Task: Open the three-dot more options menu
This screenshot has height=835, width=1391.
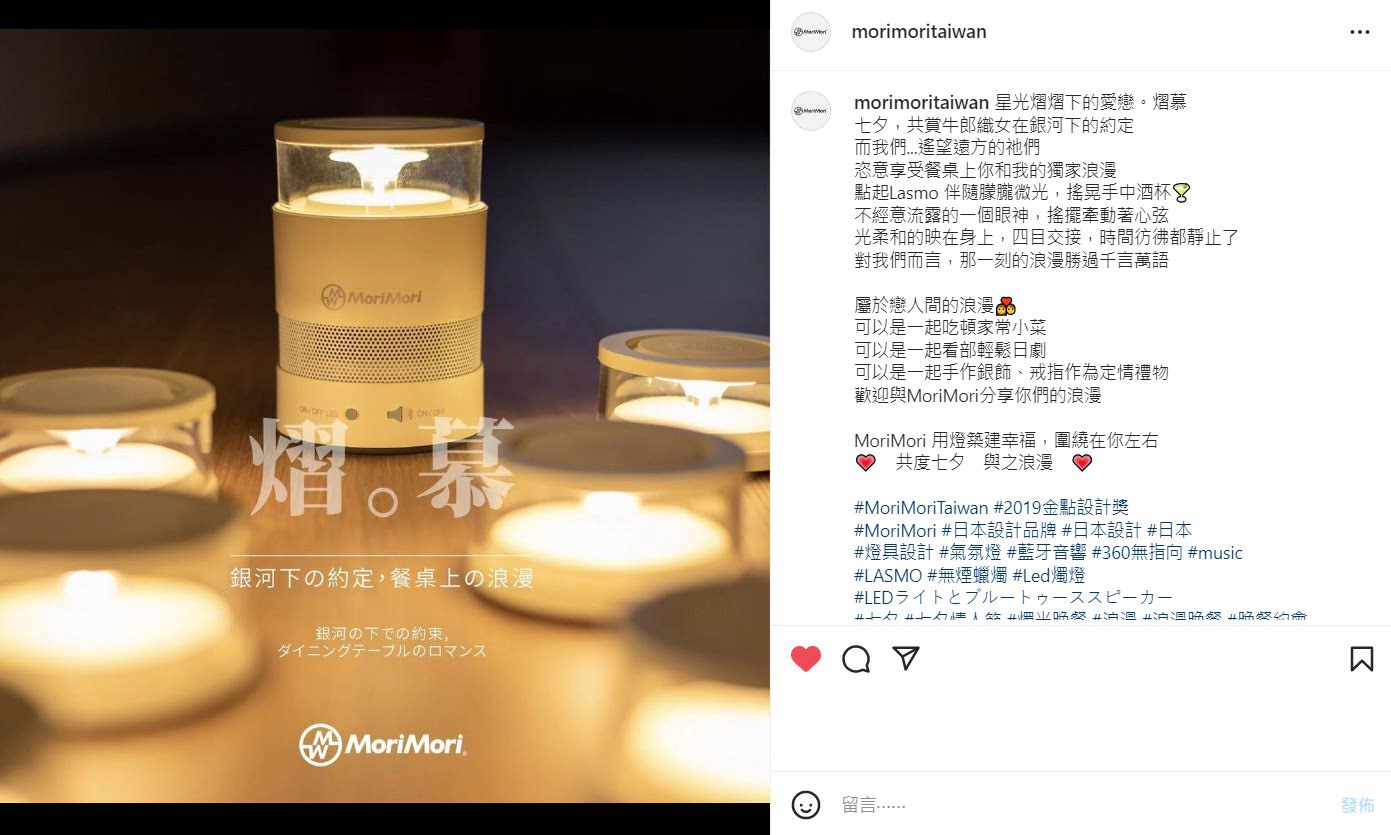Action: click(1360, 32)
